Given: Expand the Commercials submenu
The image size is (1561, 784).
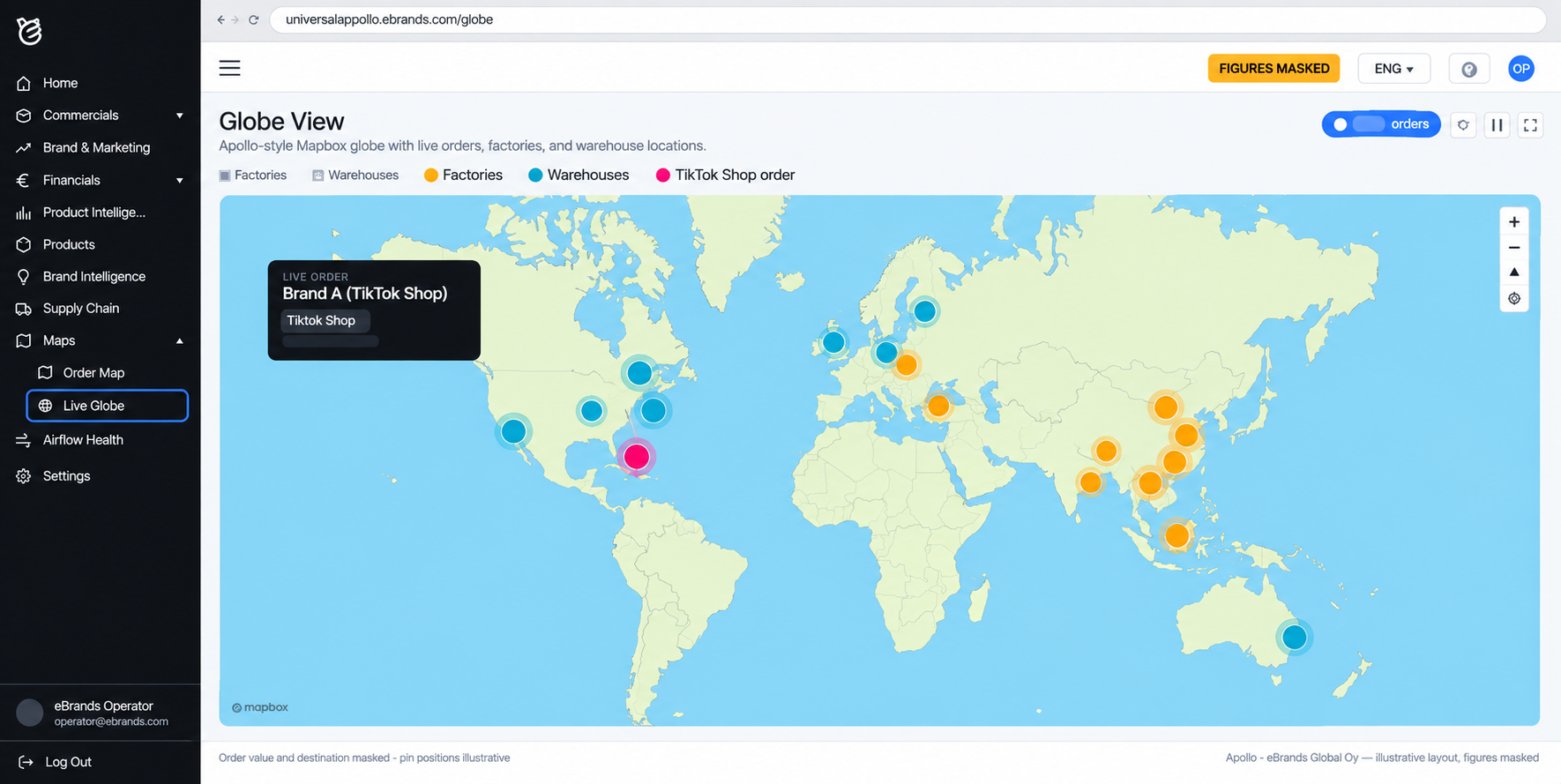Looking at the screenshot, I should point(180,116).
